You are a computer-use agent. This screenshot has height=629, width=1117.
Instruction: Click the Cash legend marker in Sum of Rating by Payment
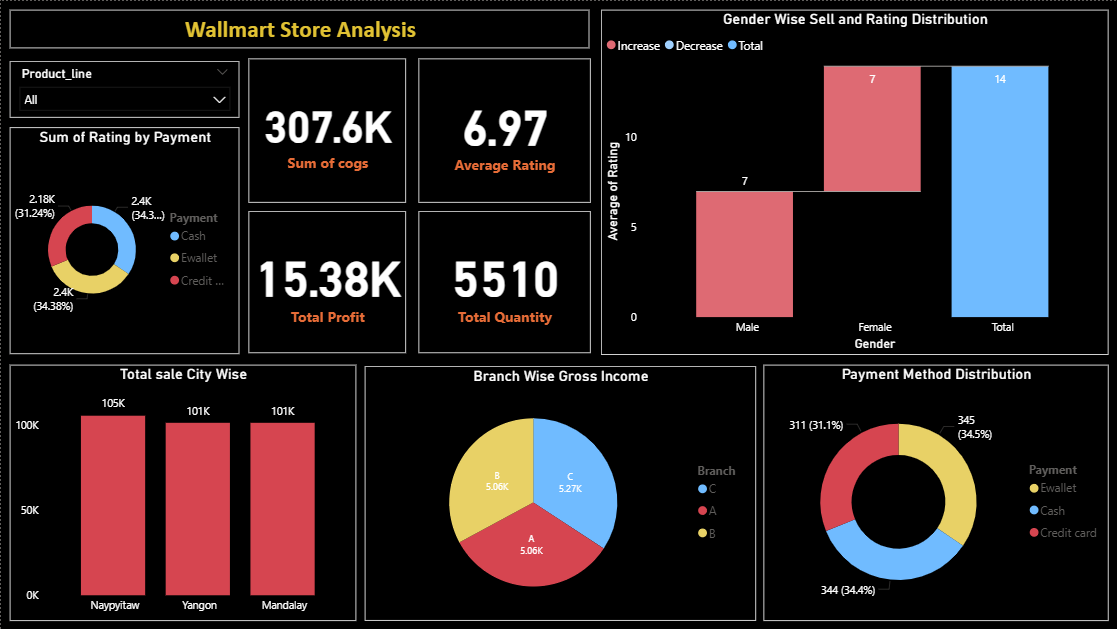click(175, 236)
